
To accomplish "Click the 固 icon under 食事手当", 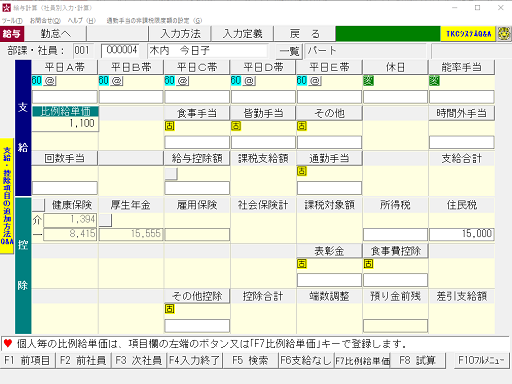I will tap(170, 126).
